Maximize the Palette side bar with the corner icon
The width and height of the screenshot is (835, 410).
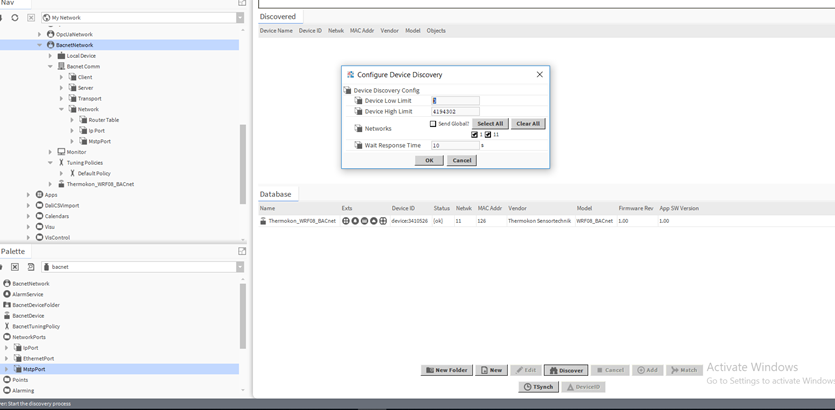point(242,251)
